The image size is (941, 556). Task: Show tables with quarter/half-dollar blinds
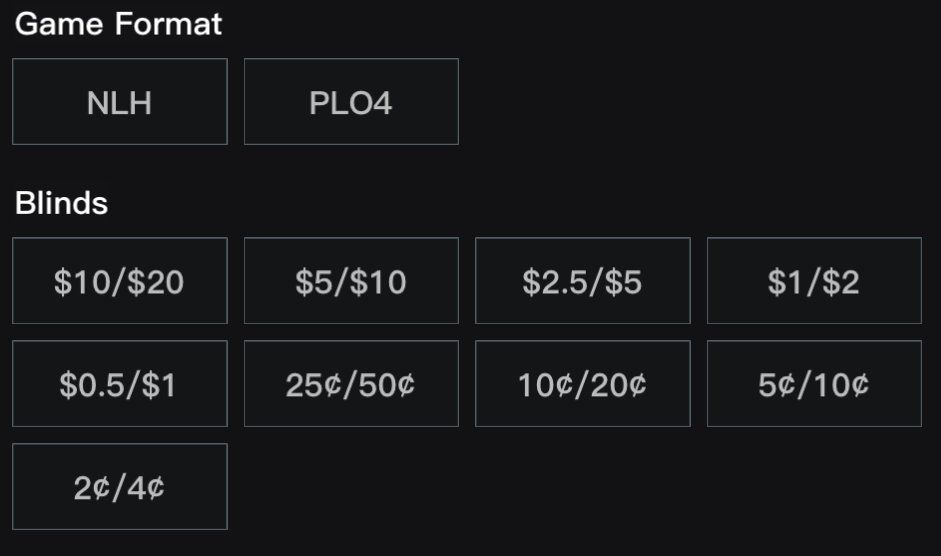pyautogui.click(x=351, y=384)
